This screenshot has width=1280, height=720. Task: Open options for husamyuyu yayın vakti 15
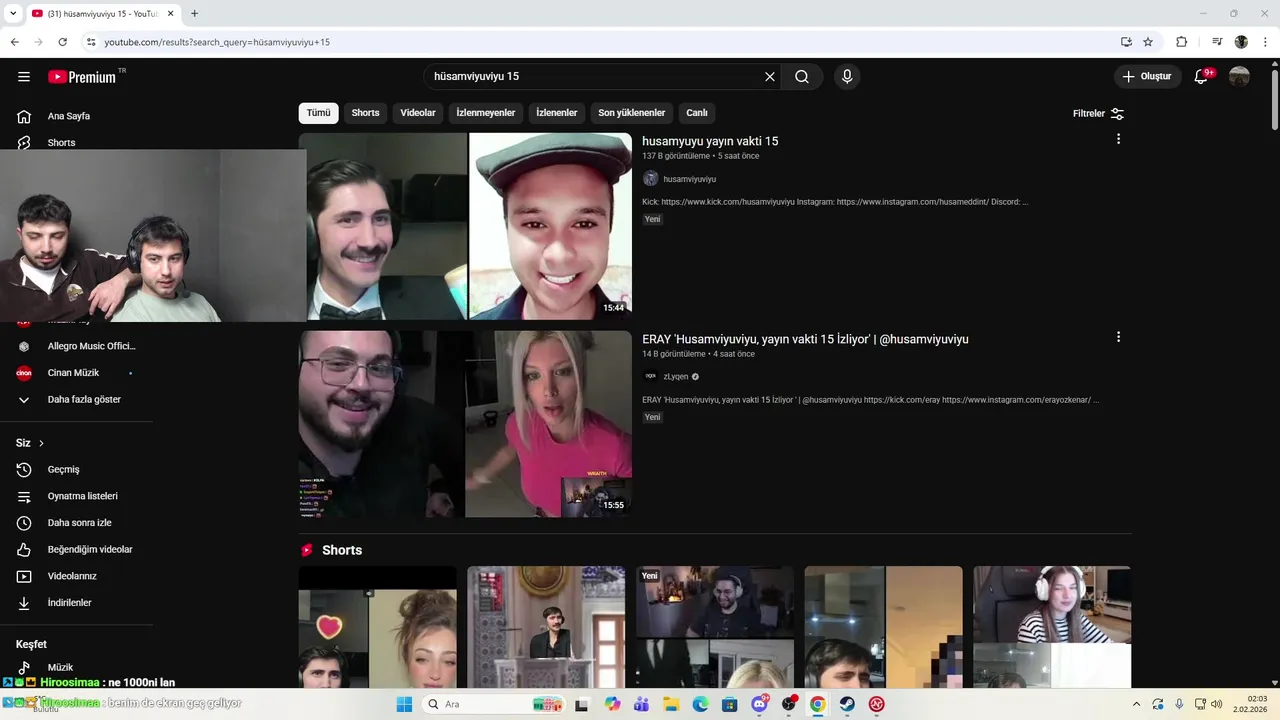tap(1118, 139)
